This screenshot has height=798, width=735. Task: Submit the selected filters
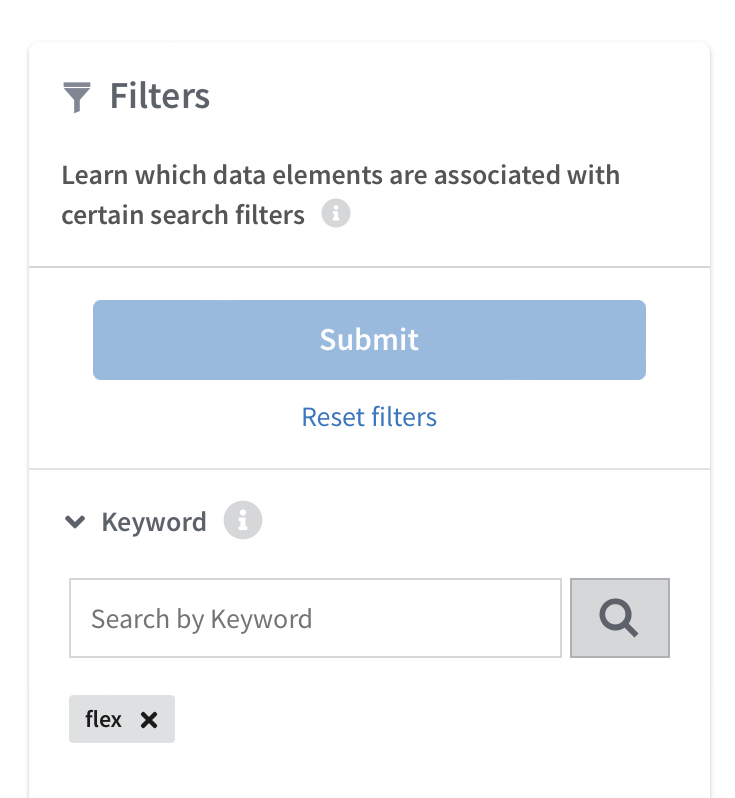[369, 340]
